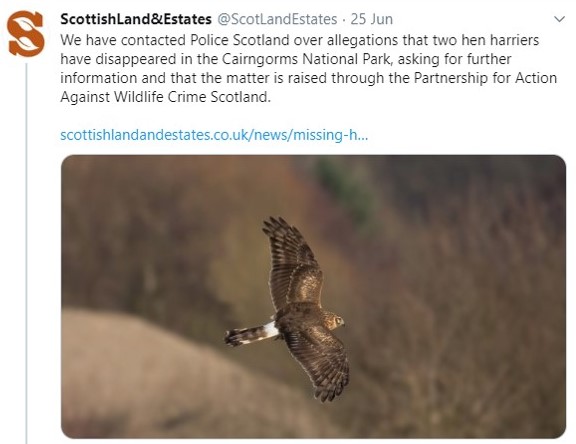Click the harrier's banded tail in the photo
This screenshot has height=444, width=576.
point(252,334)
